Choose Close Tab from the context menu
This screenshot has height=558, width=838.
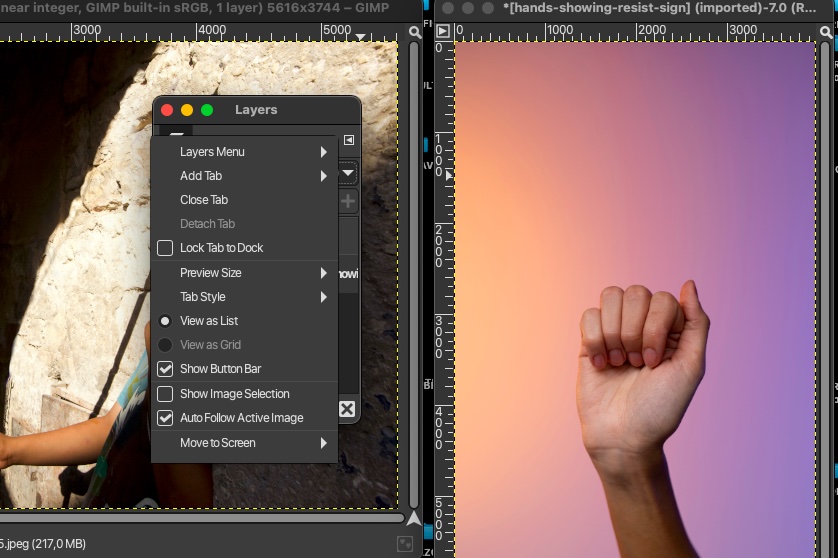(x=245, y=200)
